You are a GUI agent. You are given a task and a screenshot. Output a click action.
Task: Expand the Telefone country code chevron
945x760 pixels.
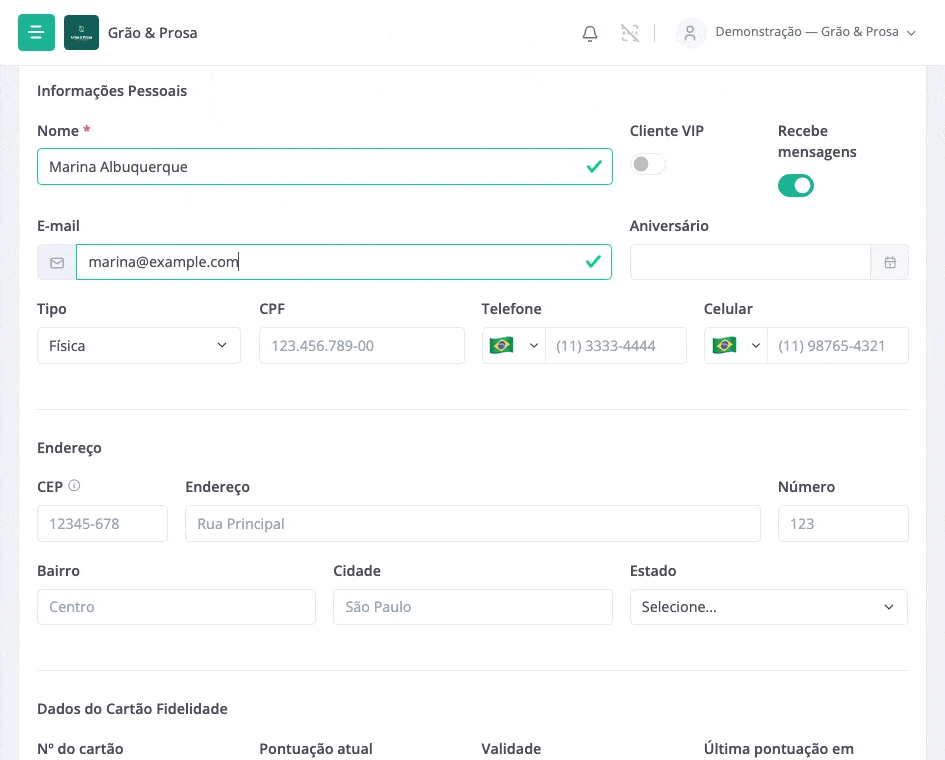(533, 345)
